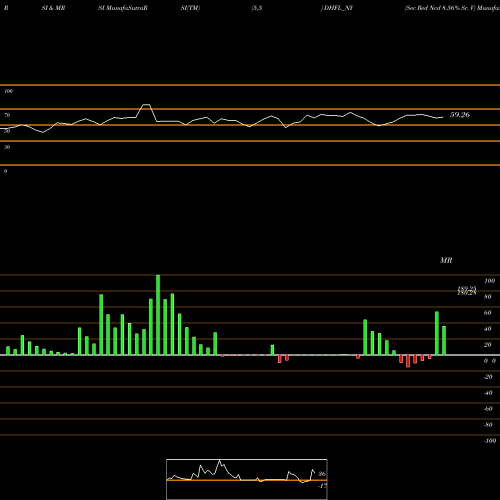This screenshot has height=500, width=500.
Task: Open the mini overview chart thumbnail
Action: click(247, 479)
